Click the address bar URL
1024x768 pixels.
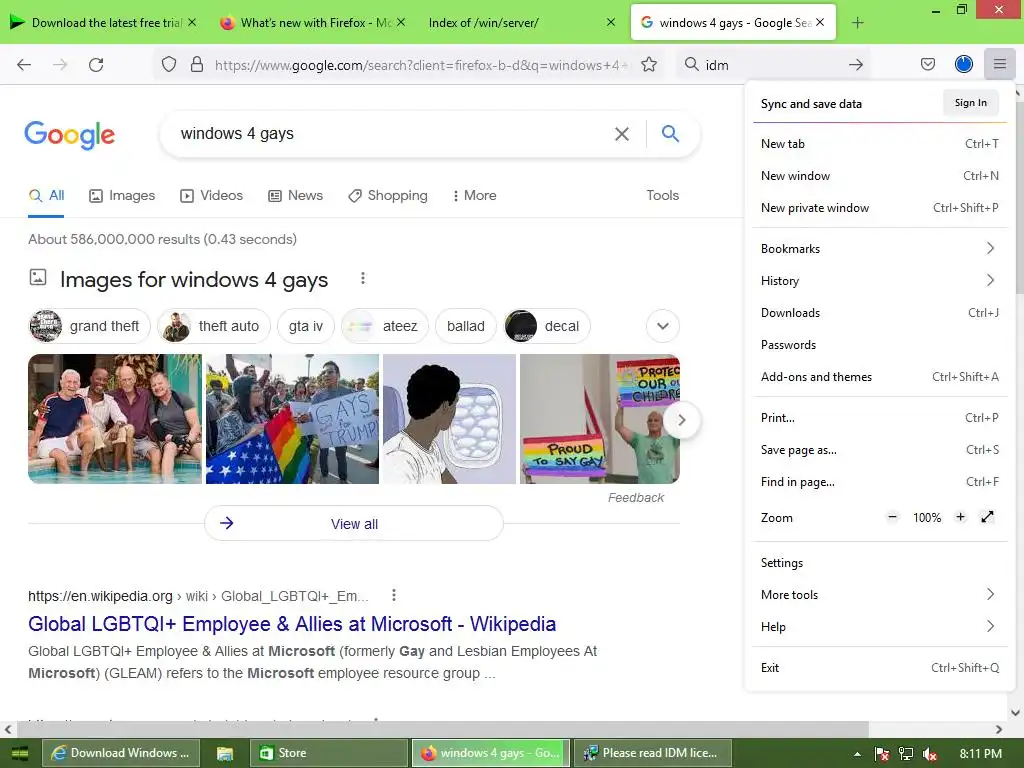[421, 65]
